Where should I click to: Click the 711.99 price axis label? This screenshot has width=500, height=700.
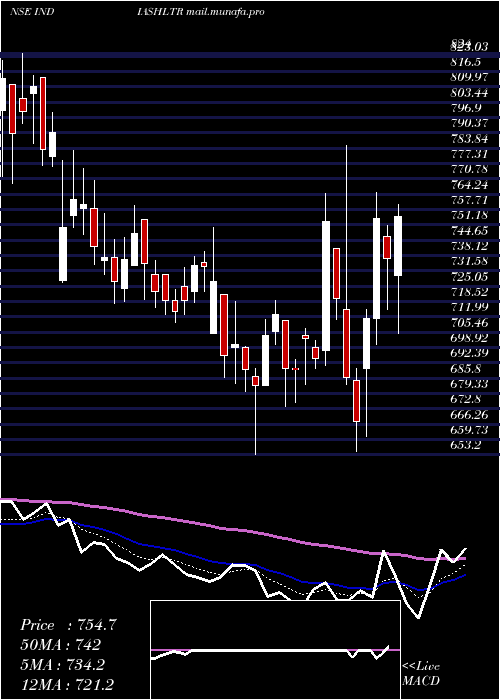469,307
